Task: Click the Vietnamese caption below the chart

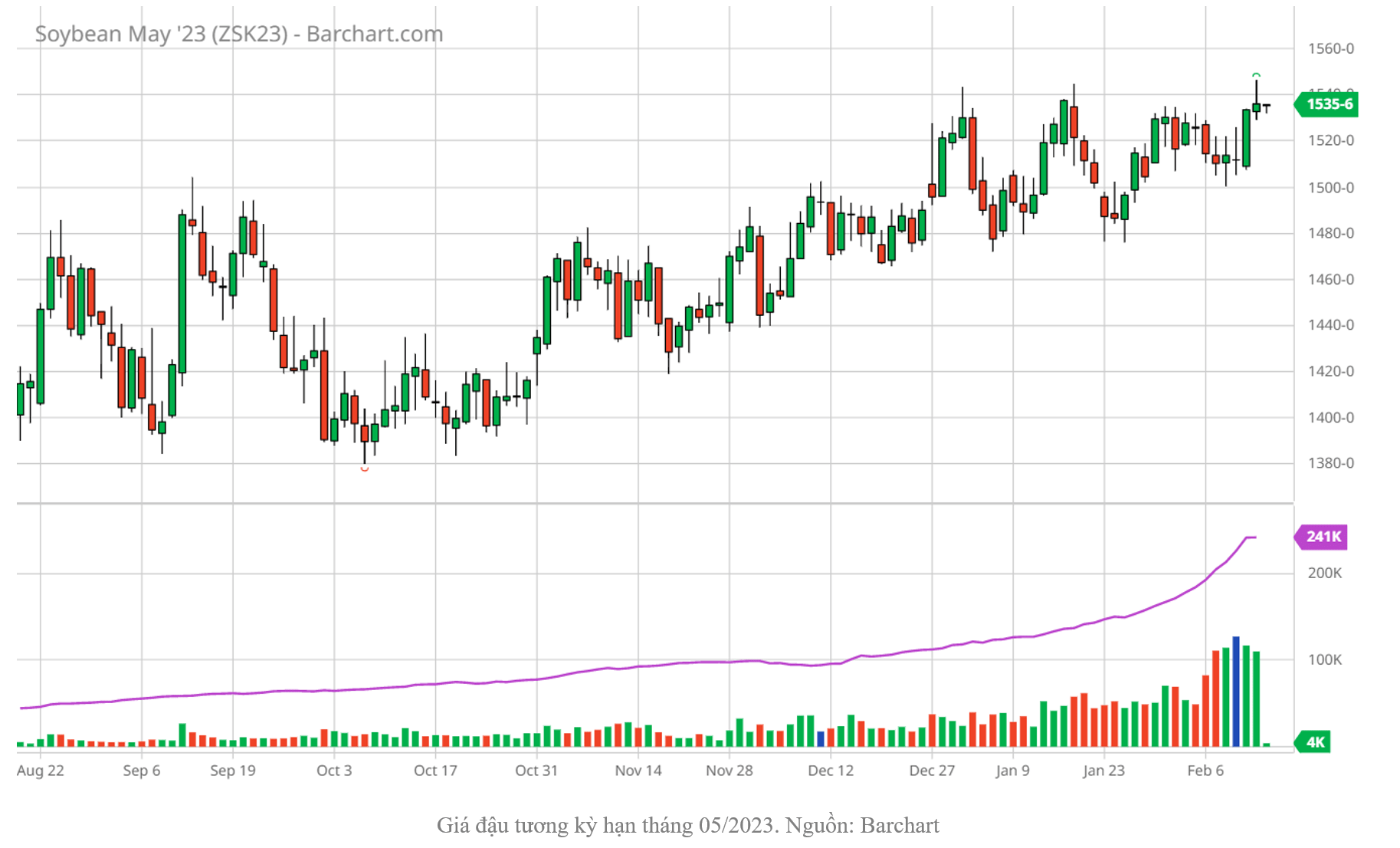Action: [x=687, y=826]
